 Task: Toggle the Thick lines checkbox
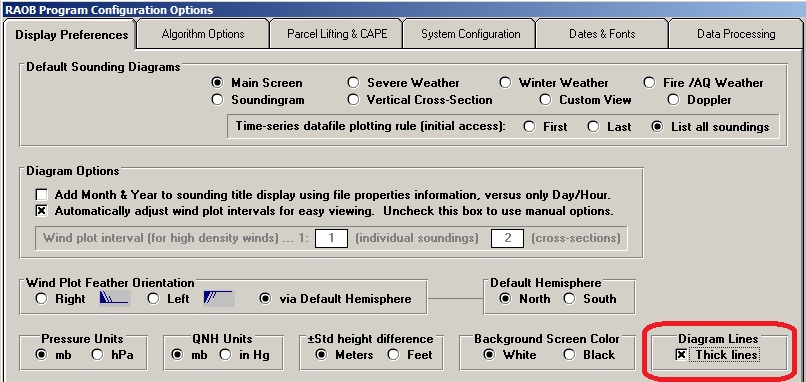click(x=681, y=355)
